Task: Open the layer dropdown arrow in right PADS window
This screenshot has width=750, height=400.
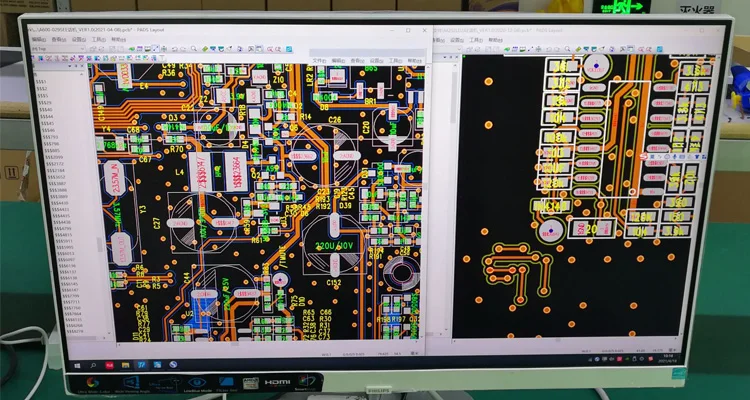Action: 459,50
